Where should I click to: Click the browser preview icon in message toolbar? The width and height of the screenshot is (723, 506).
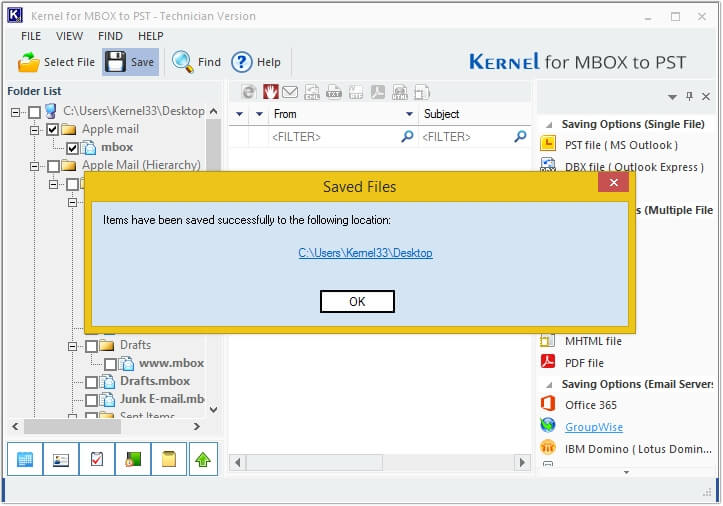coord(249,92)
